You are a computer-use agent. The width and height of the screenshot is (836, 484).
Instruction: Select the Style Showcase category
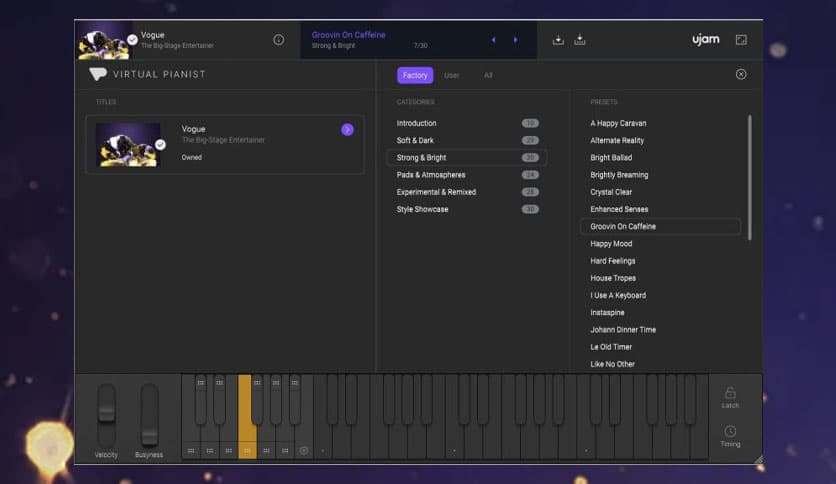[x=467, y=209]
